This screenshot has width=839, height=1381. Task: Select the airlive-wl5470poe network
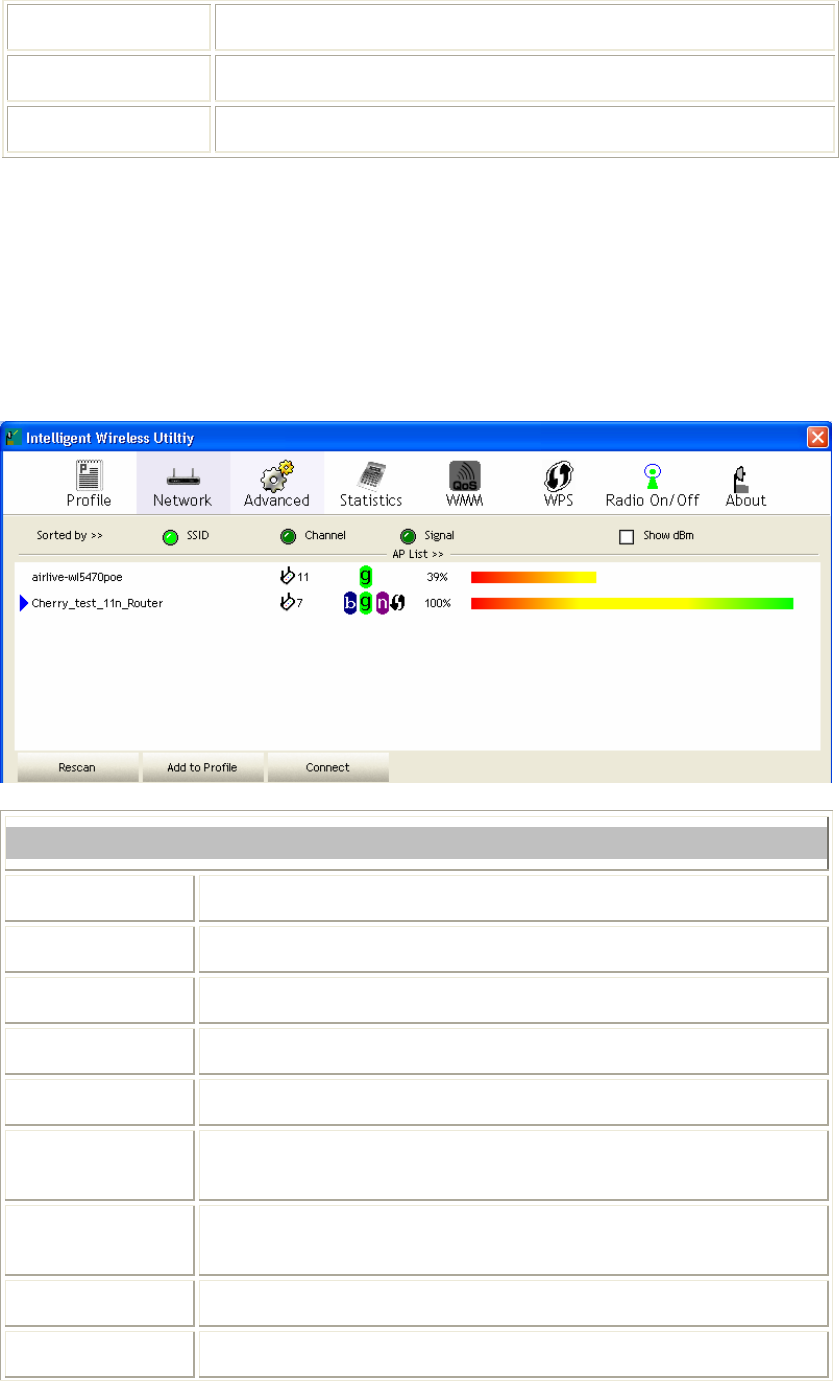(x=77, y=577)
